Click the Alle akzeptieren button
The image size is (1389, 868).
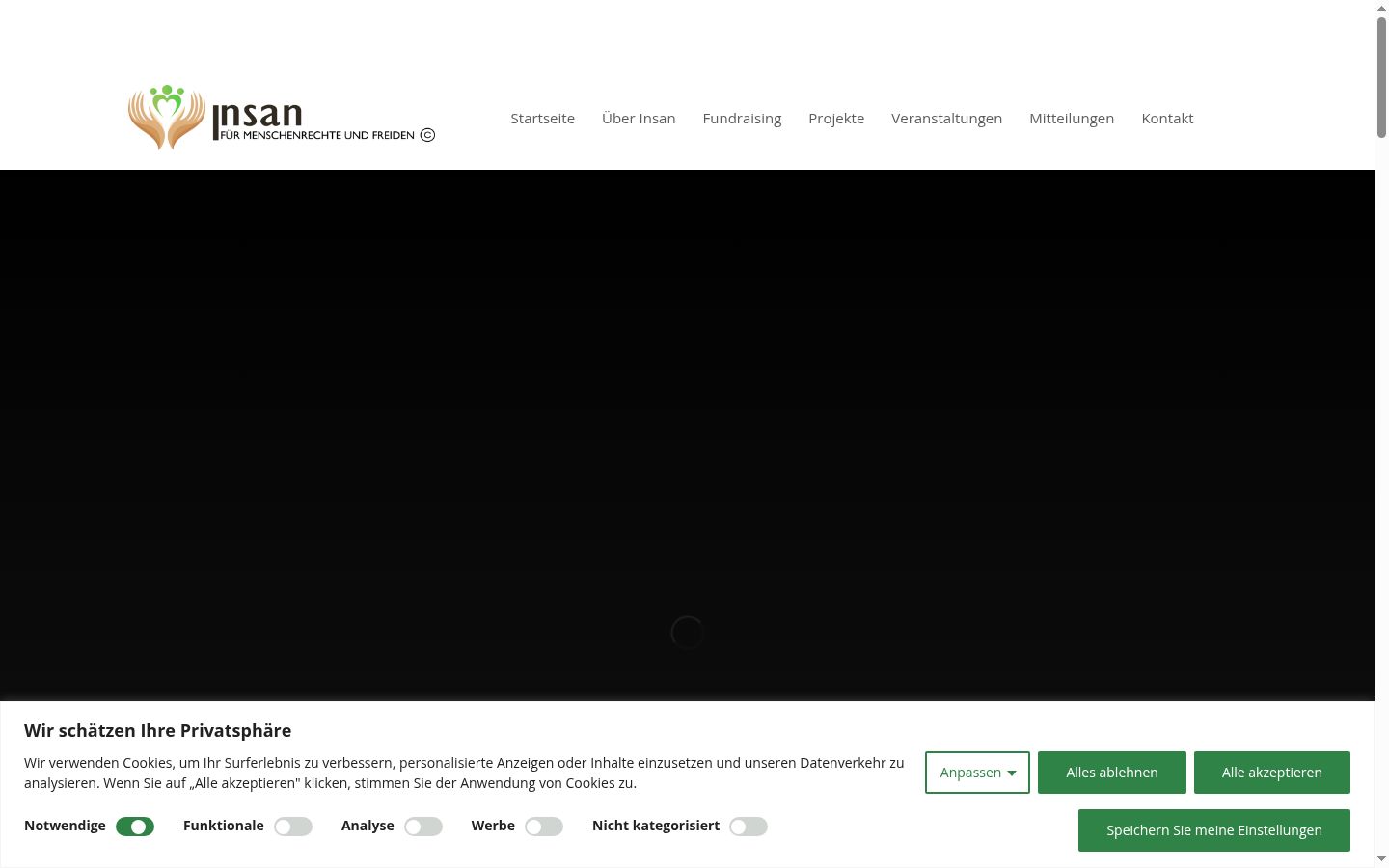tap(1272, 773)
